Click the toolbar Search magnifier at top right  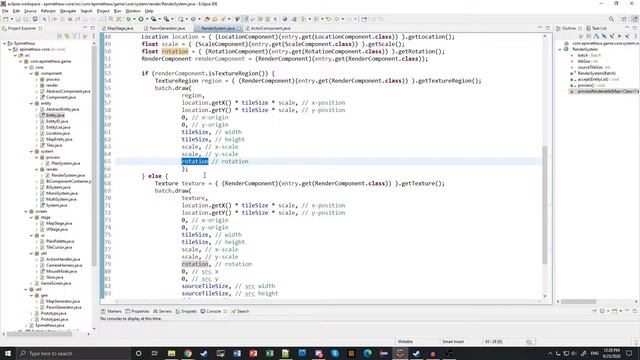click(x=611, y=19)
